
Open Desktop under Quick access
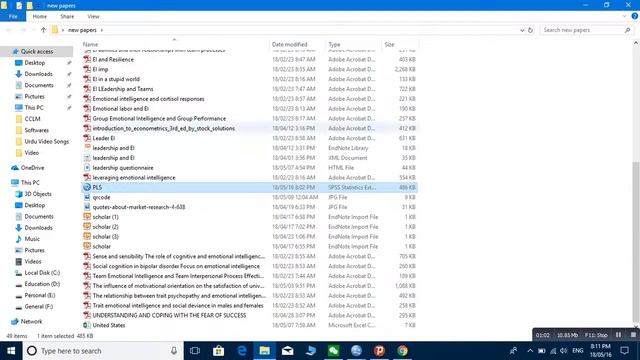pyautogui.click(x=34, y=63)
